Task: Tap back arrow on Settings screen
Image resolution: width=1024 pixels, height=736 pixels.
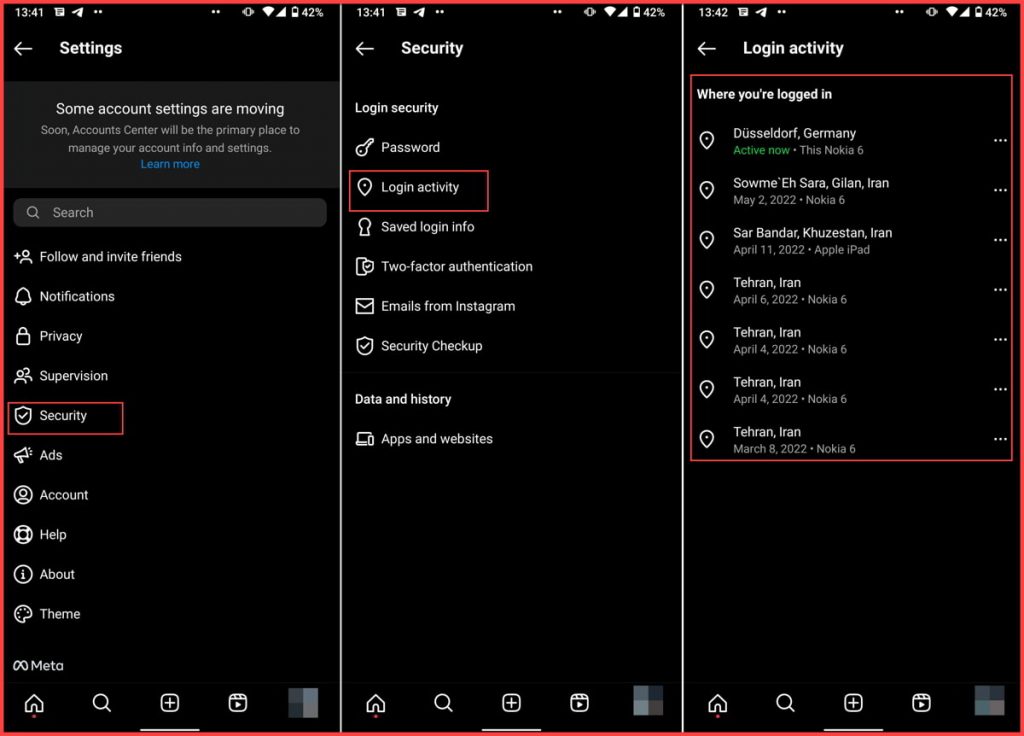Action: (x=23, y=48)
